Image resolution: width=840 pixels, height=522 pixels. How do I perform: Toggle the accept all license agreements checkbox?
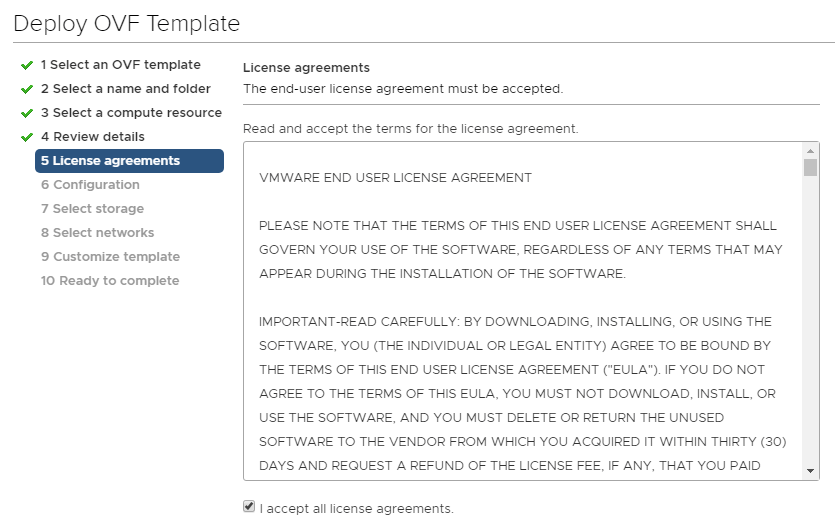point(249,507)
